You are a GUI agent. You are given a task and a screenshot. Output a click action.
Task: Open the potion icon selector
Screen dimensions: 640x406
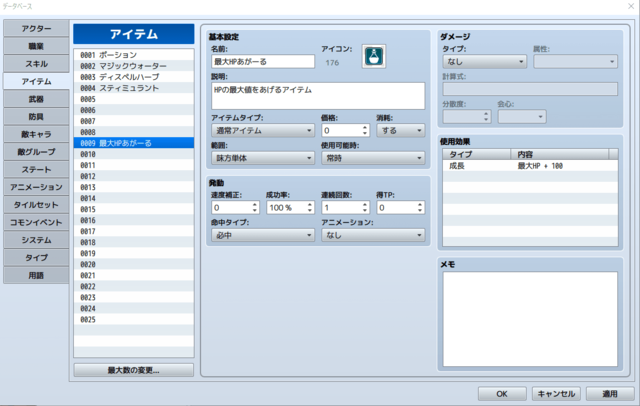tap(374, 56)
